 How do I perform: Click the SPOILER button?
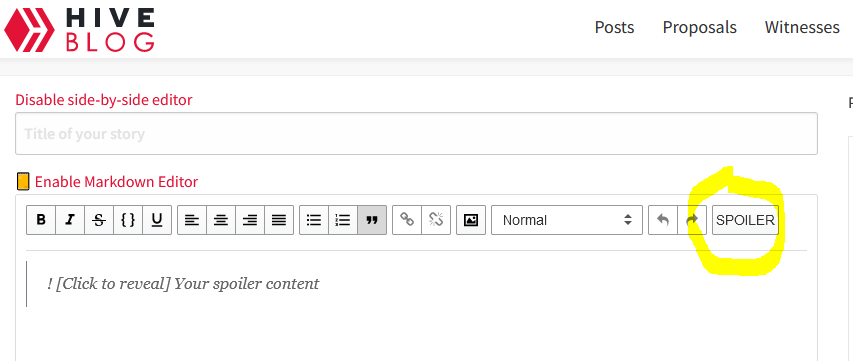click(x=745, y=220)
